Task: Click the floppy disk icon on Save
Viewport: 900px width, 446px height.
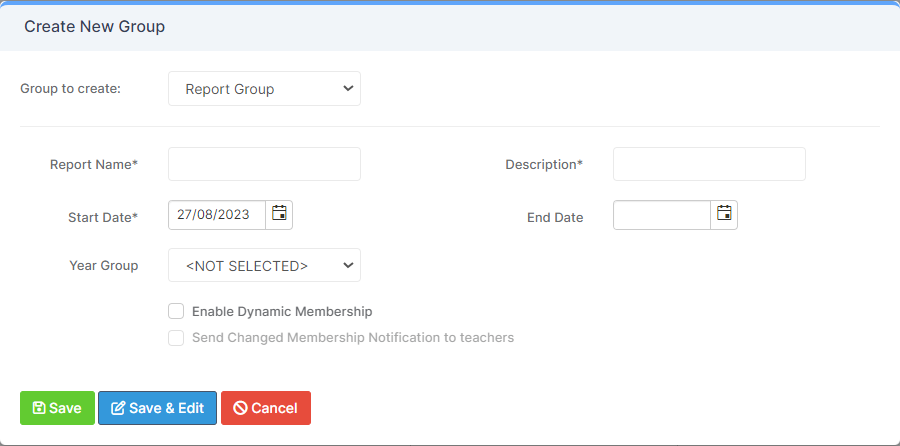Action: point(38,408)
